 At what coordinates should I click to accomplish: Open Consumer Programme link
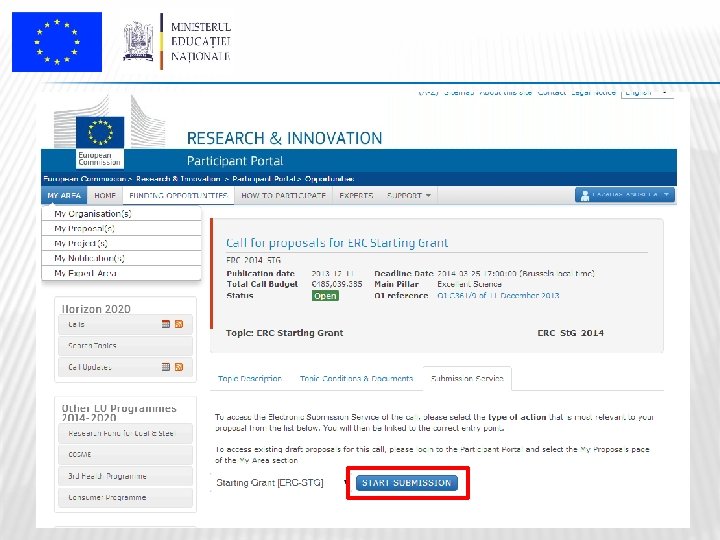(x=125, y=497)
